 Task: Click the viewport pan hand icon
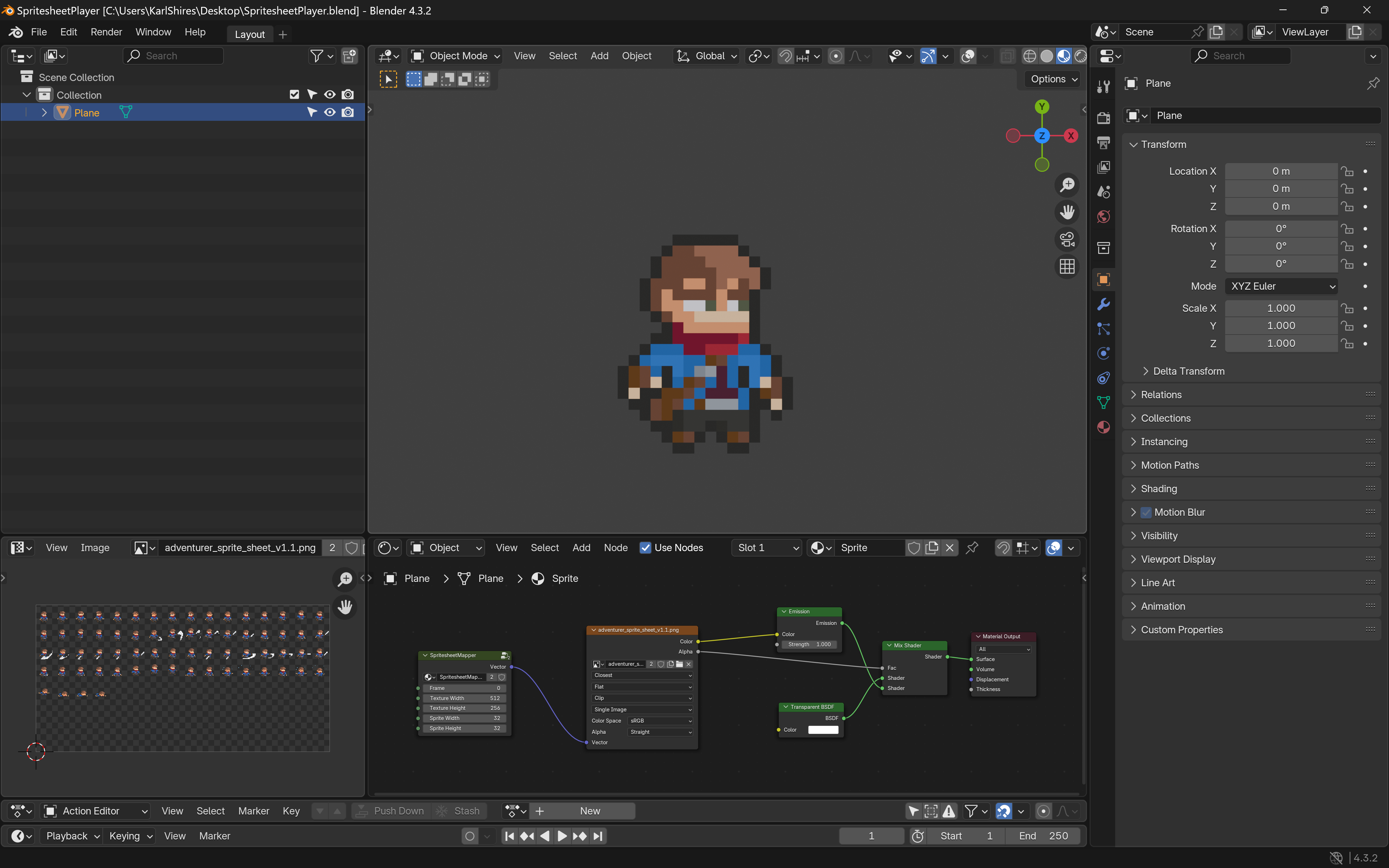(x=1067, y=212)
